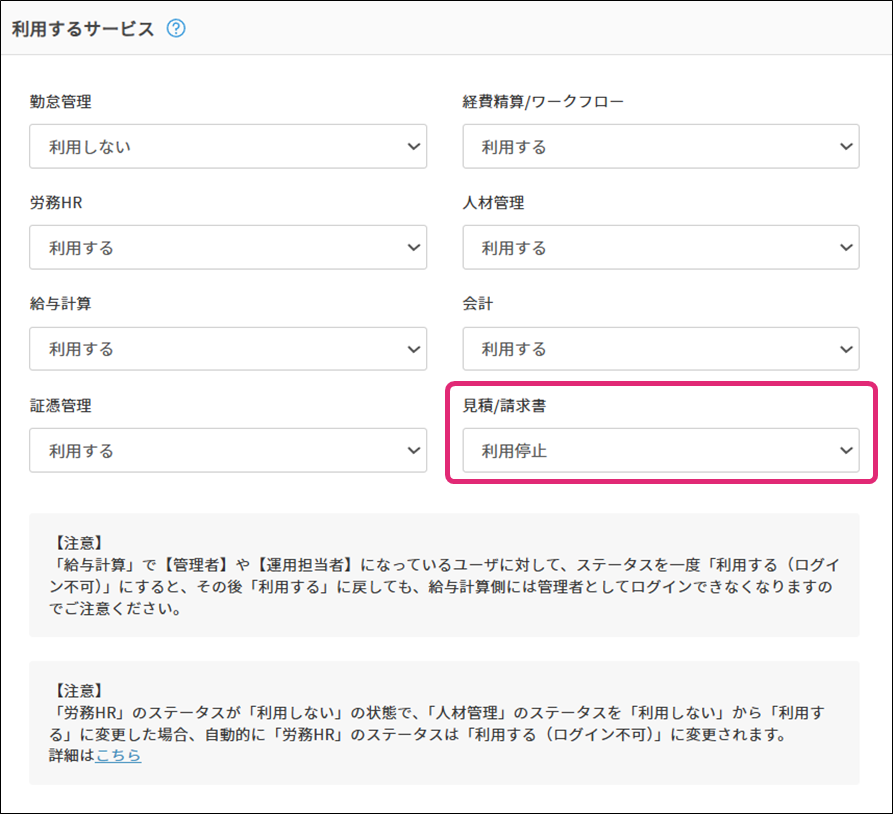The image size is (893, 814).
Task: Open the 見積/請求書 dropdown showing 利用停止
Action: tap(660, 451)
